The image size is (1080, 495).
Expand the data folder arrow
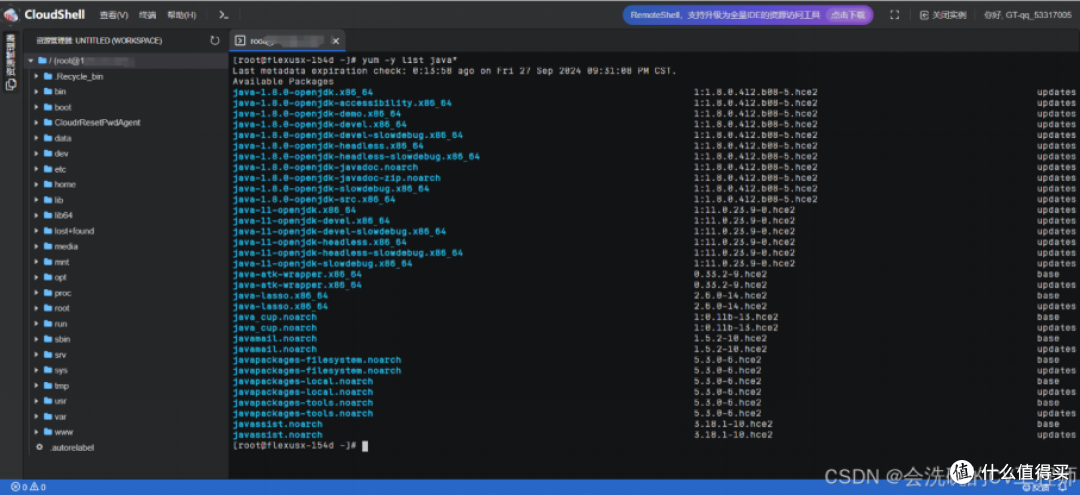(37, 138)
